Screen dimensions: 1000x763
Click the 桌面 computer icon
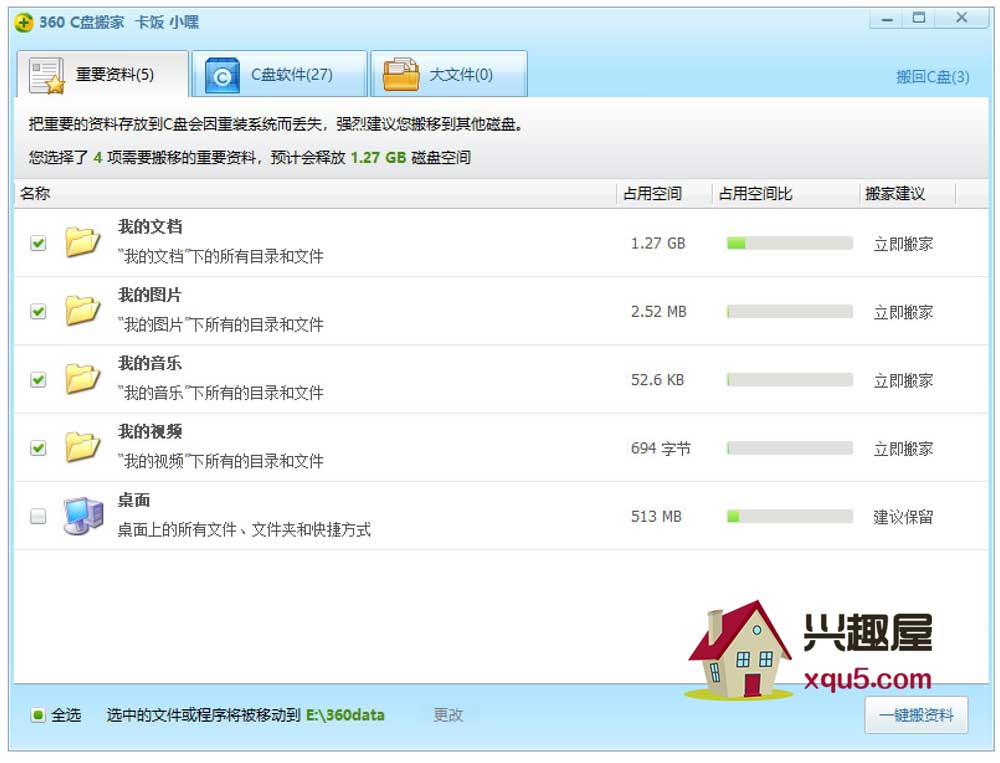click(x=84, y=515)
